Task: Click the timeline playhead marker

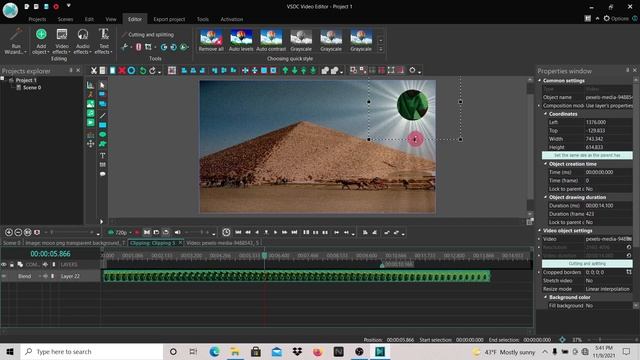Action: pos(264,256)
